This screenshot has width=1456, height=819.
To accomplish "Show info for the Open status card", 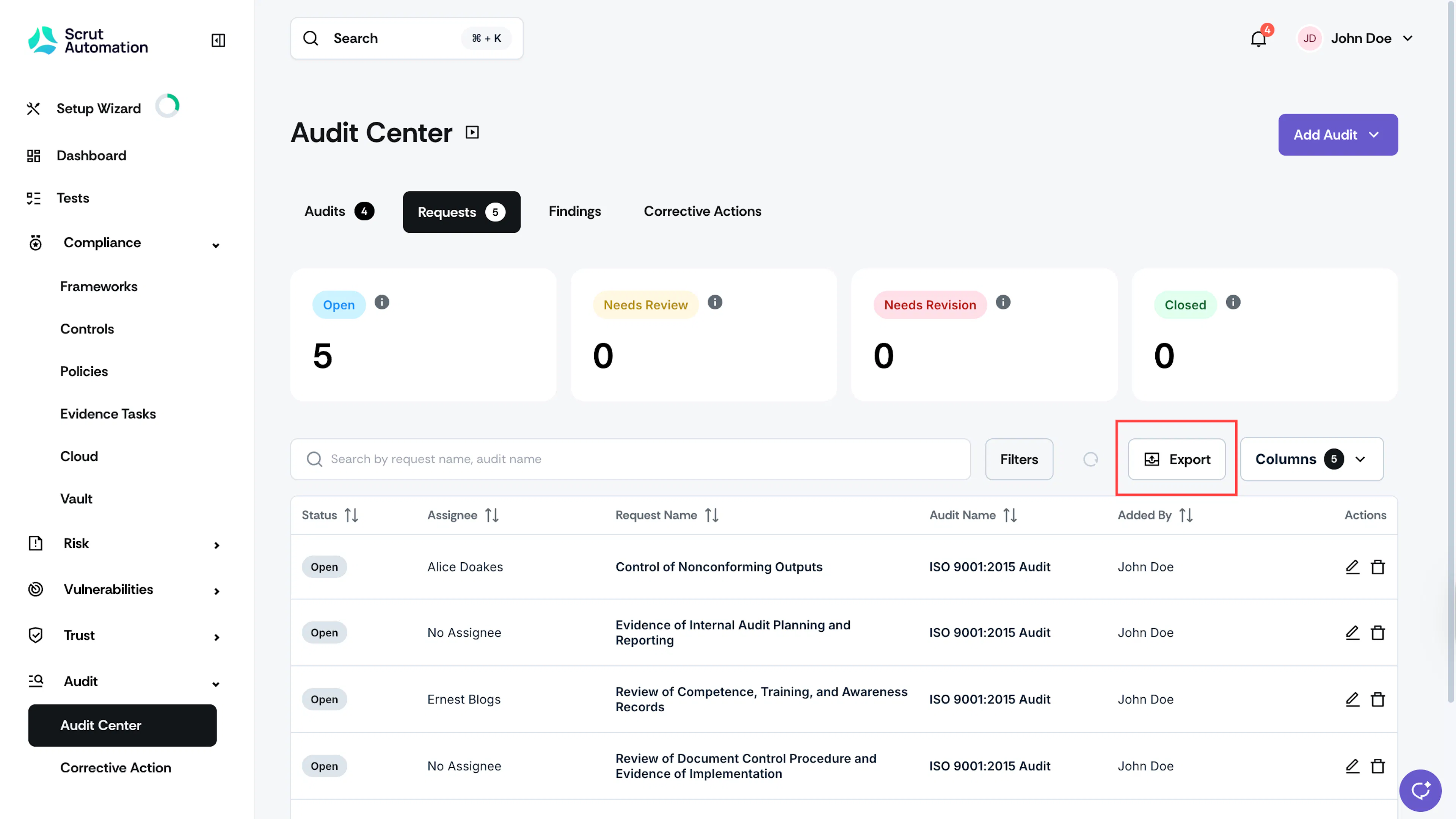I will pyautogui.click(x=382, y=303).
